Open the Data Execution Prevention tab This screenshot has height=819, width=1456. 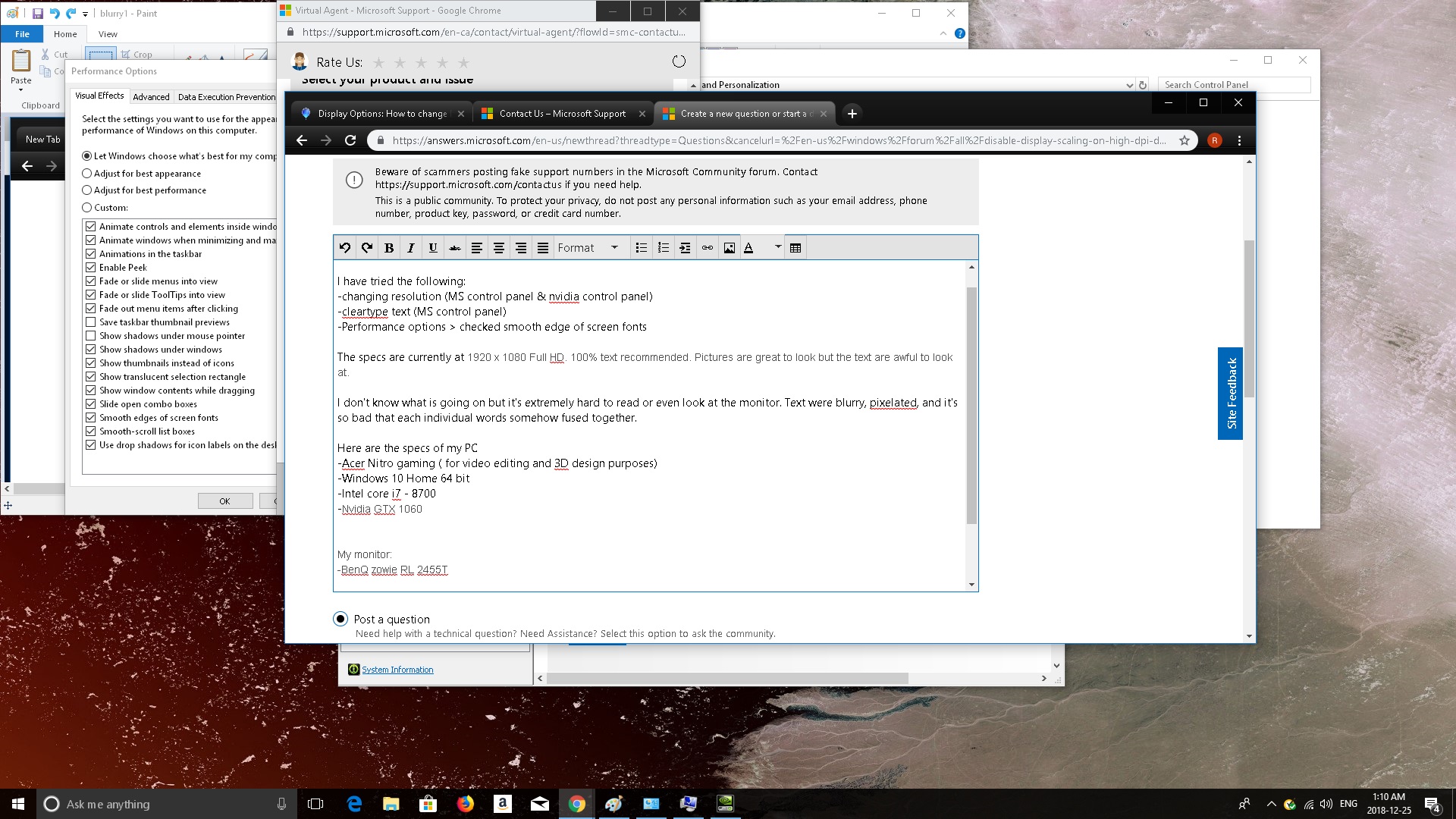tap(226, 97)
